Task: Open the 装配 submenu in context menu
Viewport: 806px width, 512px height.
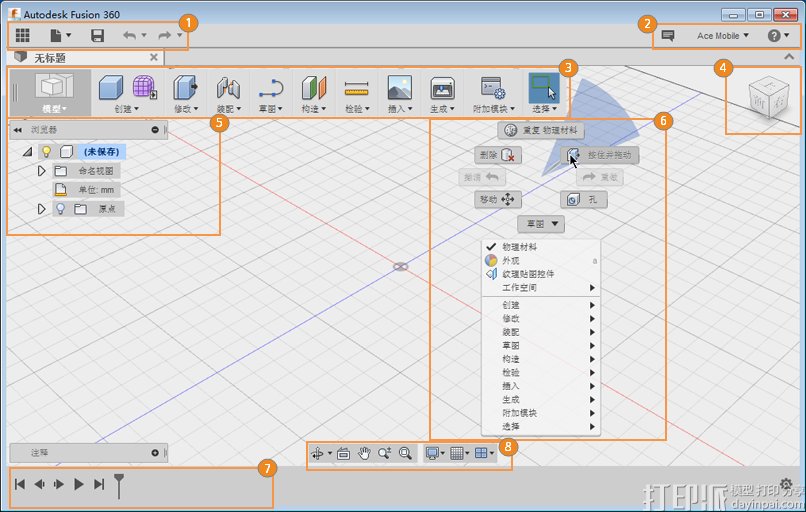Action: click(x=541, y=332)
